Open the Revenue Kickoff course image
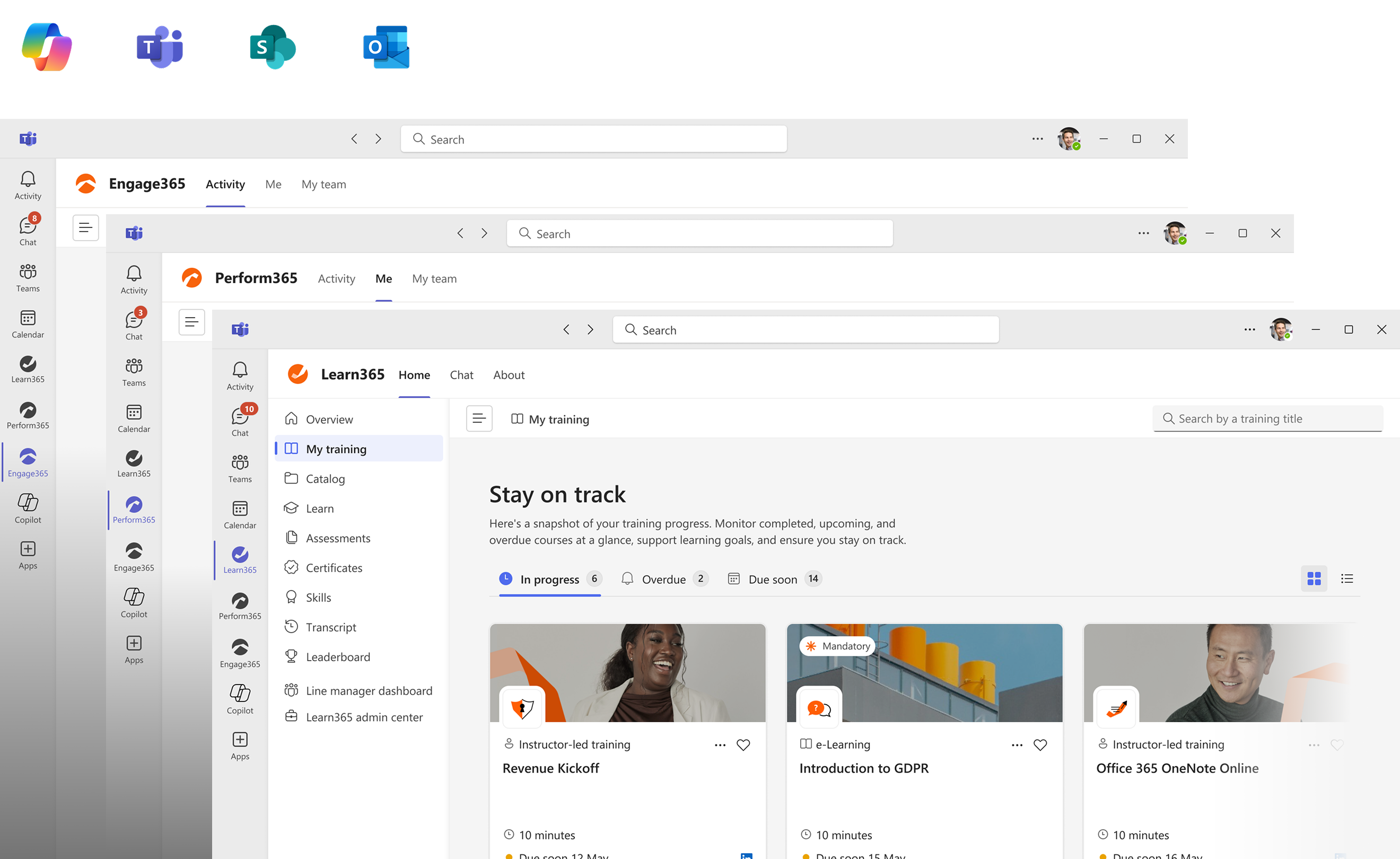Screen dimensions: 1400x859 click(x=628, y=673)
